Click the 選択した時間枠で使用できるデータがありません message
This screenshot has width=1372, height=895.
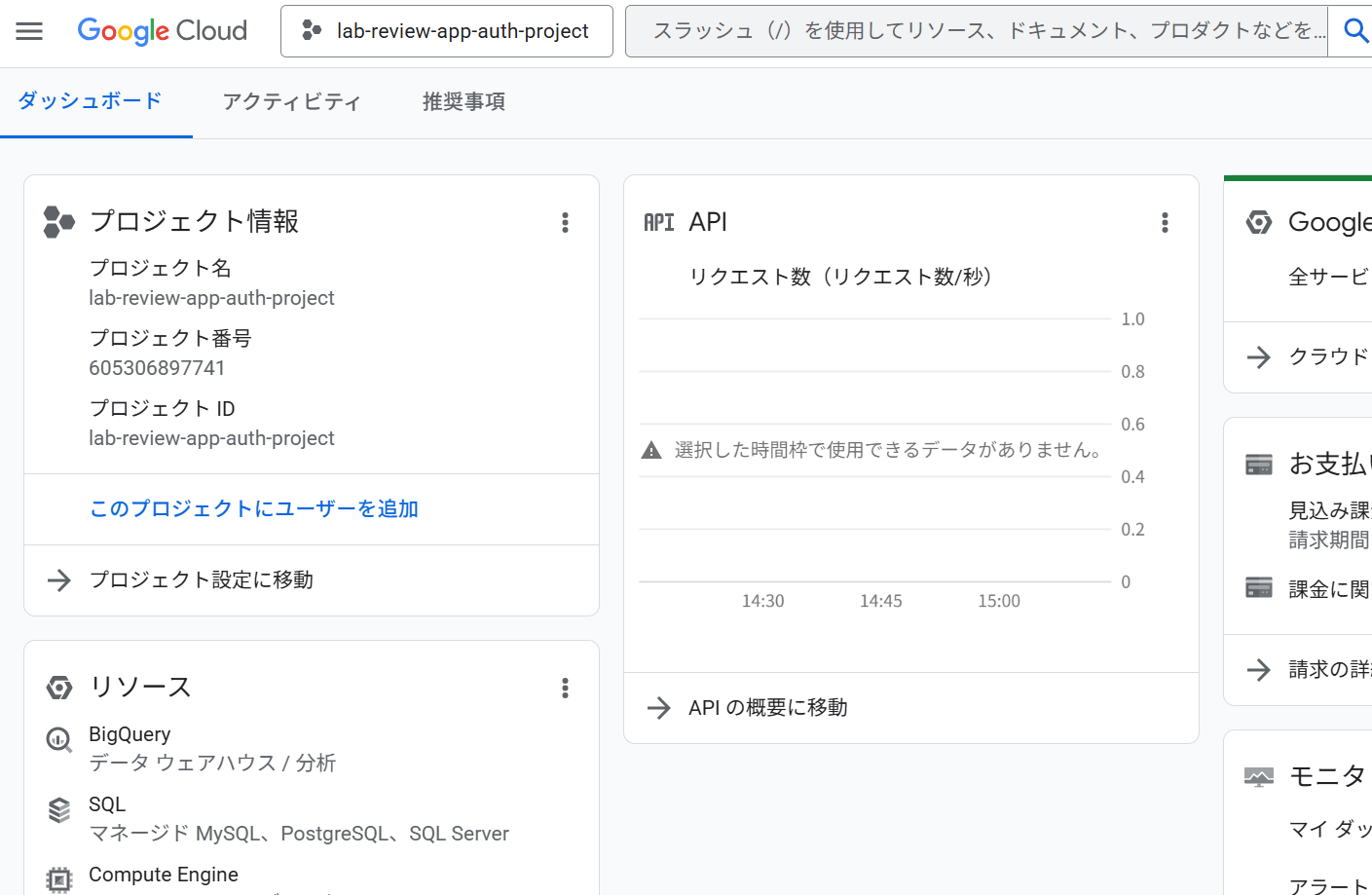889,450
